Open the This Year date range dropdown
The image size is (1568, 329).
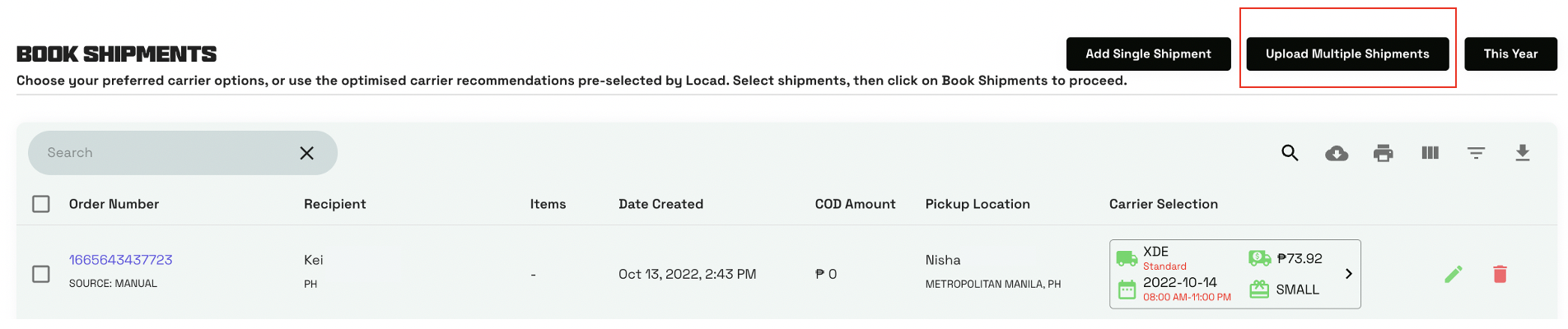point(1510,54)
